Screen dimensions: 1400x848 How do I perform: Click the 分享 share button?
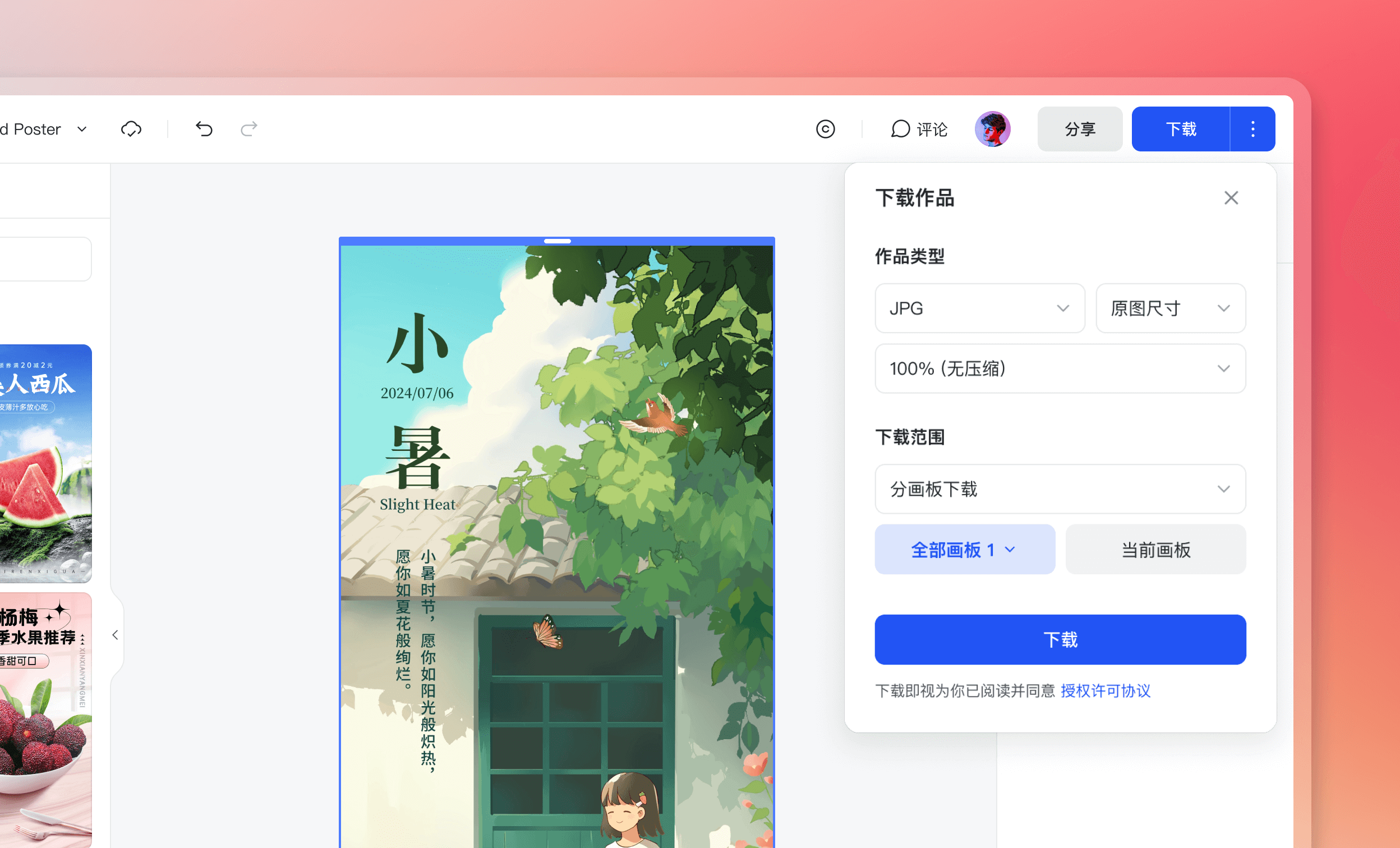click(x=1080, y=129)
